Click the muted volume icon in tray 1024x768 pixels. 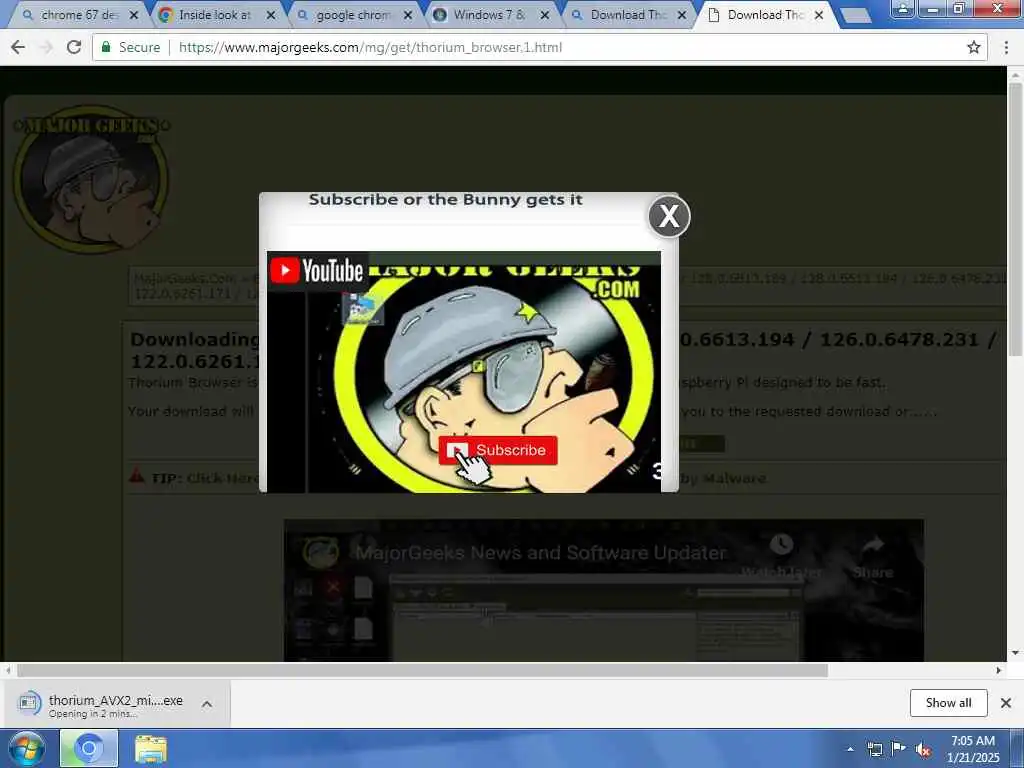coord(923,749)
